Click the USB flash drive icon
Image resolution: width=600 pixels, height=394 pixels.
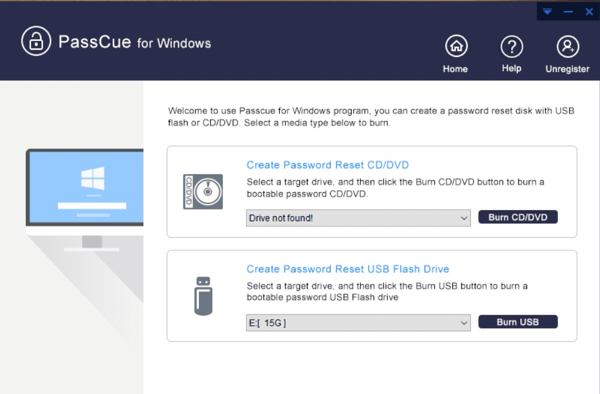(x=203, y=296)
